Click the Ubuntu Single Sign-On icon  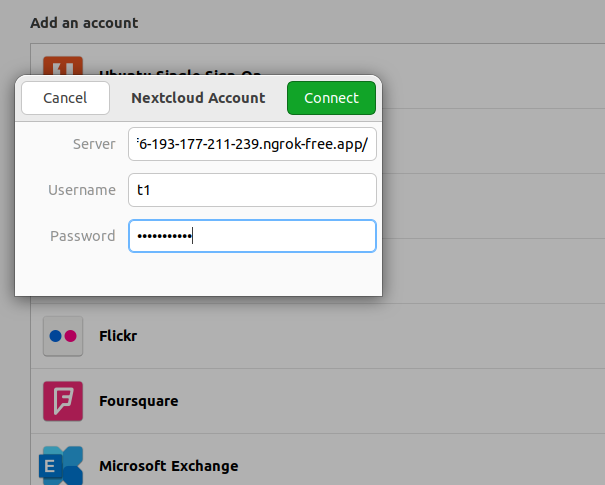[63, 66]
